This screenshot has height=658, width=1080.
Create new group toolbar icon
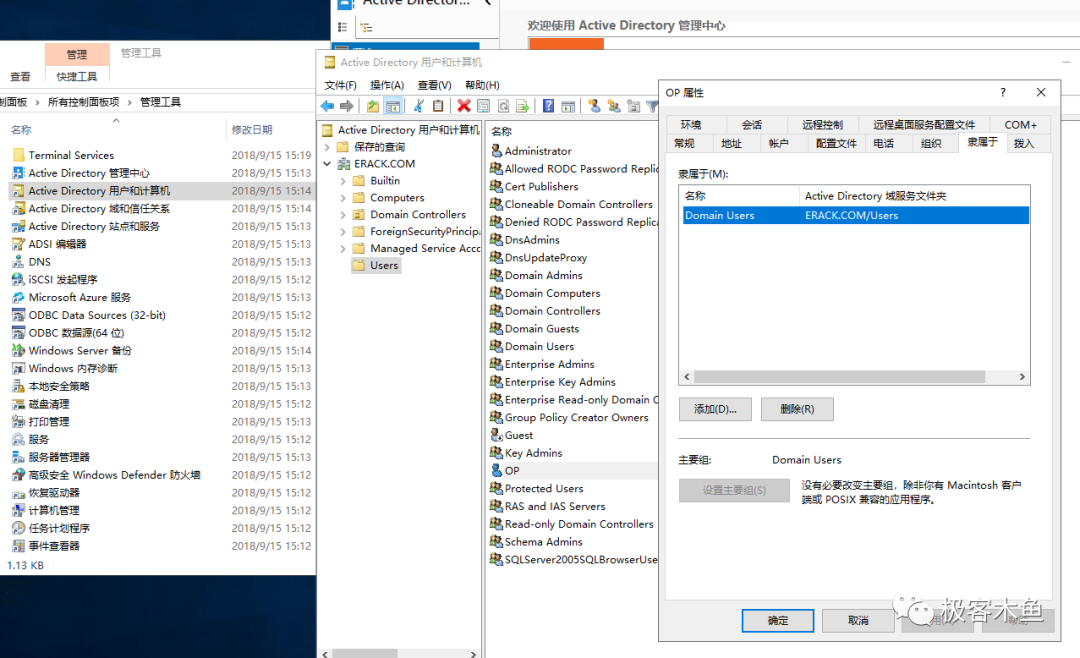pos(614,106)
